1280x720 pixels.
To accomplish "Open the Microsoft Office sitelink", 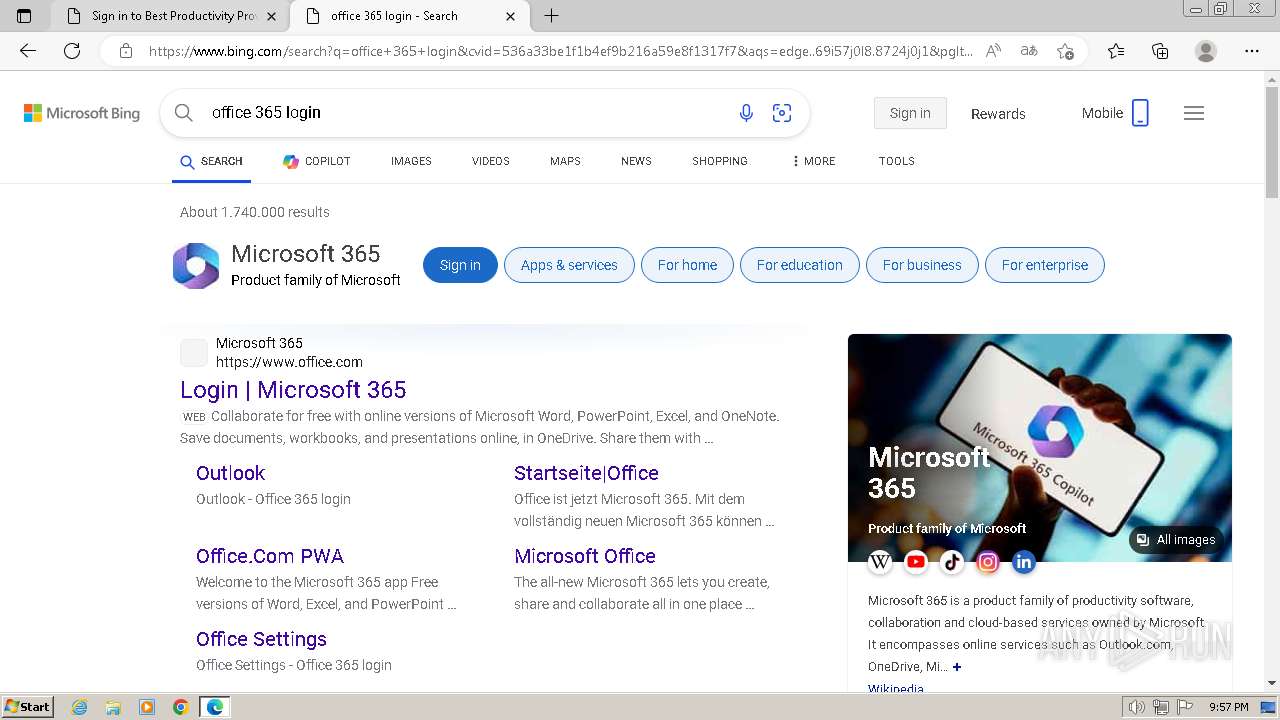I will tap(585, 556).
